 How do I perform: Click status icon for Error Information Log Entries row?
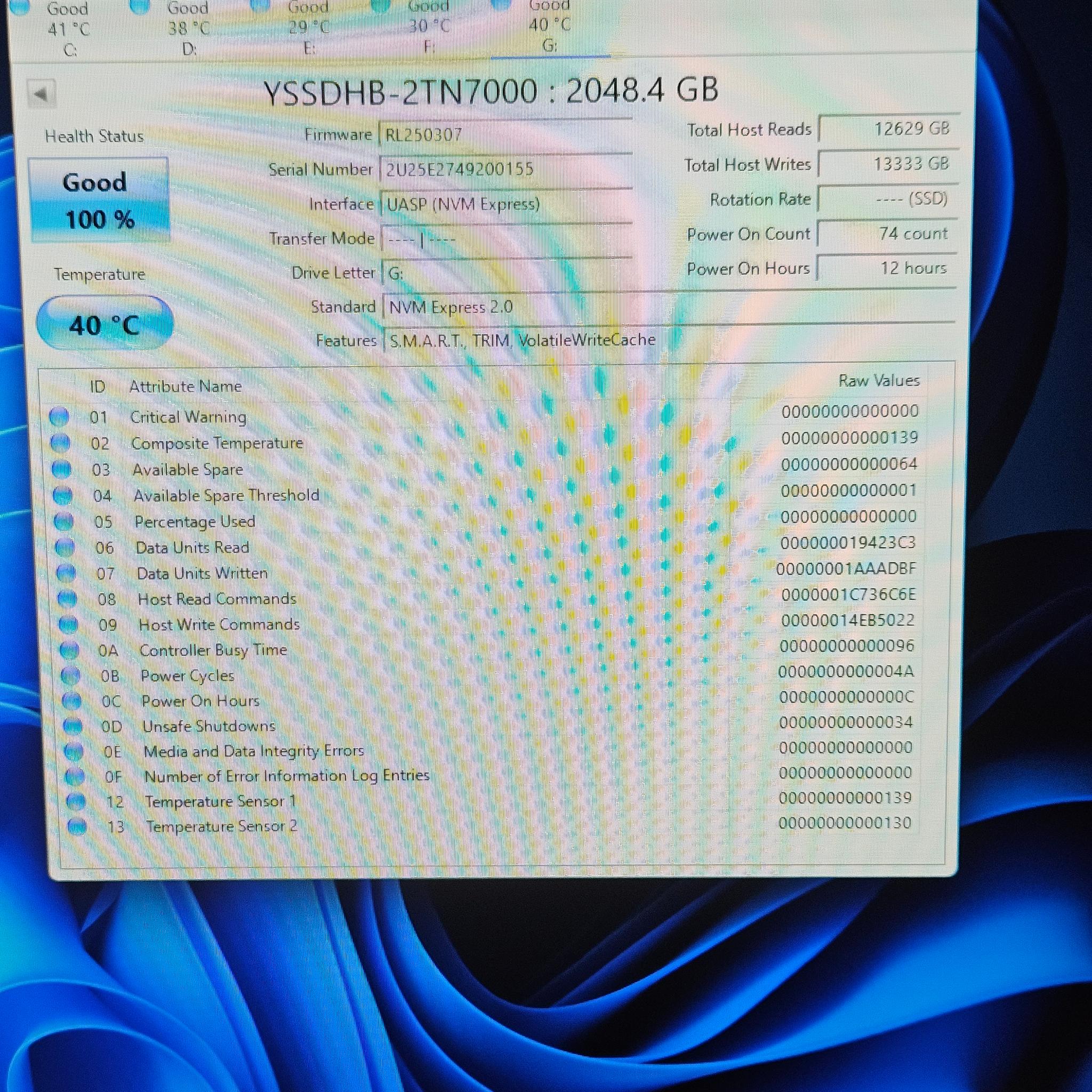(x=75, y=776)
